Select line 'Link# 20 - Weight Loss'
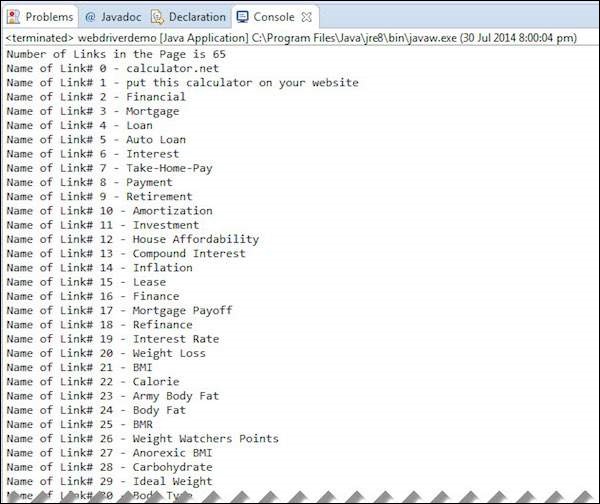This screenshot has width=600, height=504. 106,353
